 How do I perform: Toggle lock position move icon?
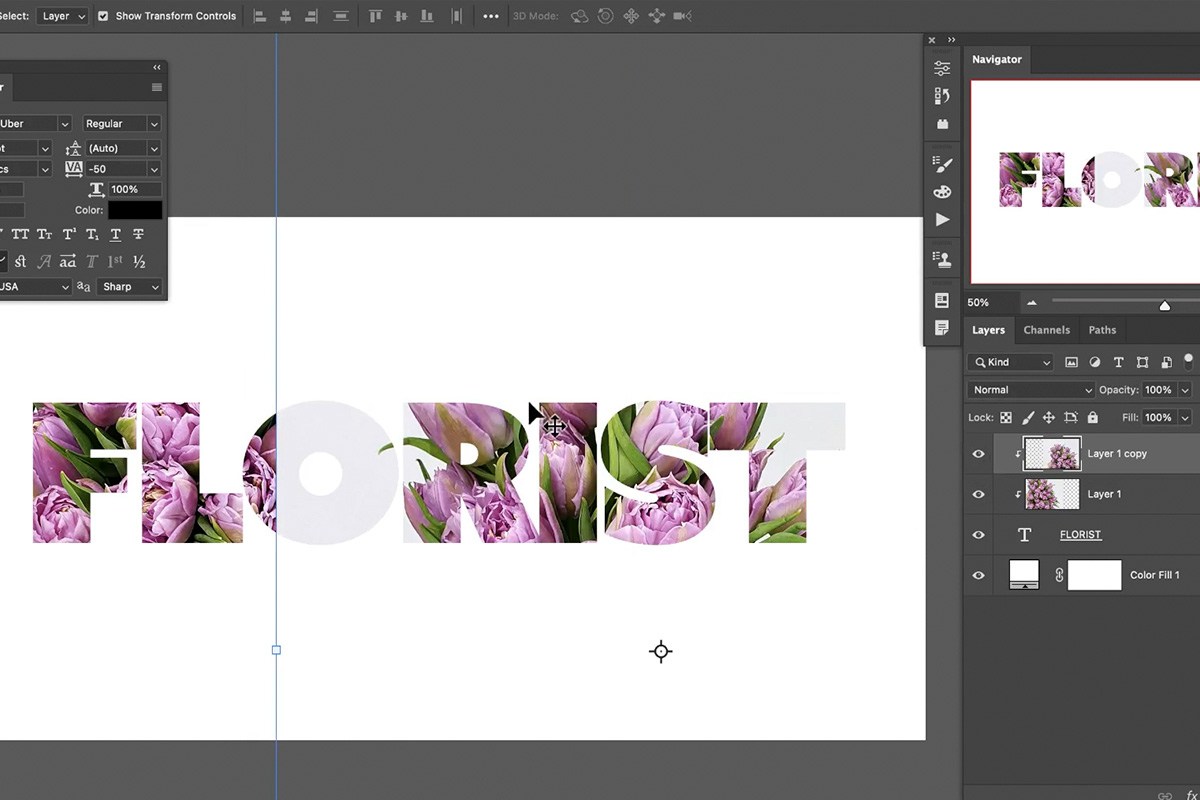click(x=1049, y=417)
